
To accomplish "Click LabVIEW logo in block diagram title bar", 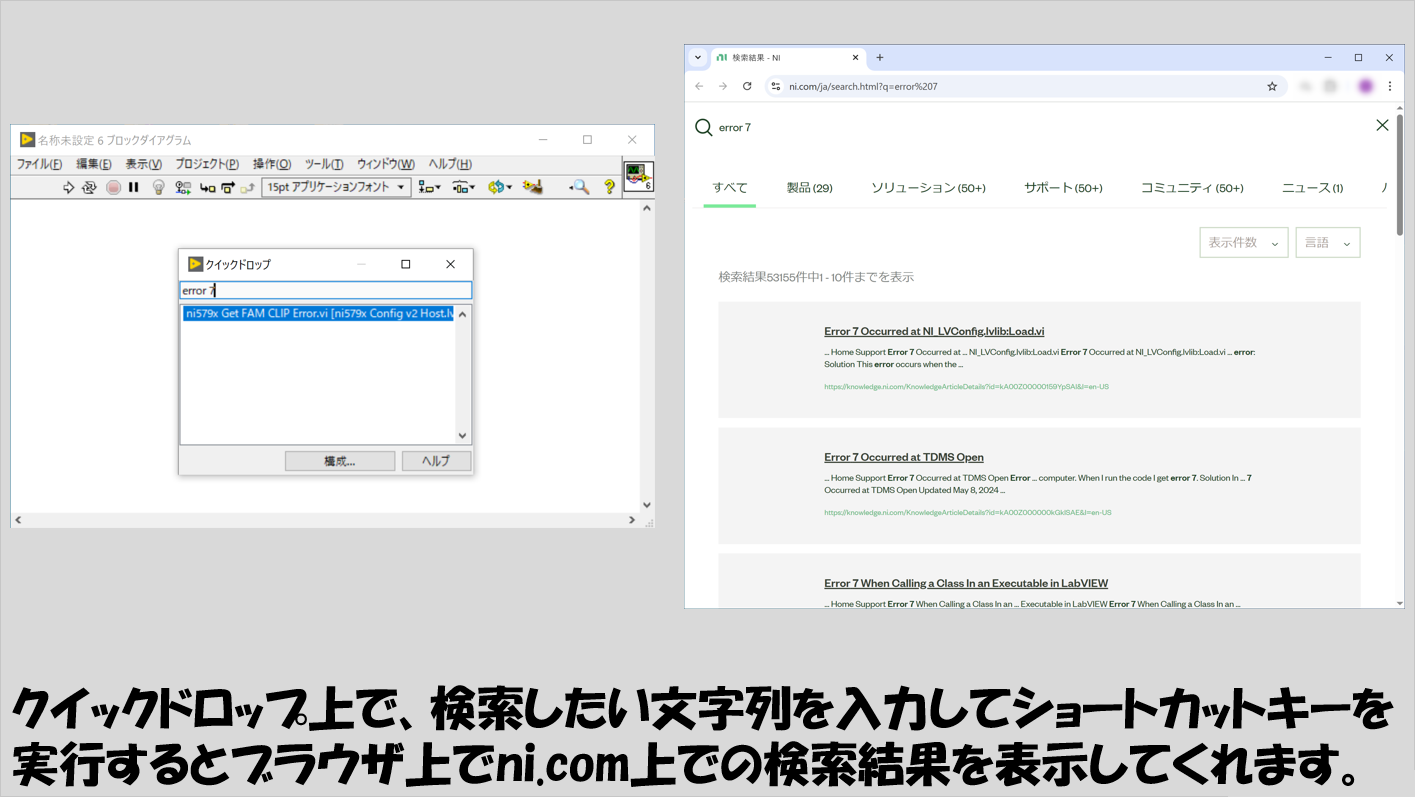I will (27, 140).
